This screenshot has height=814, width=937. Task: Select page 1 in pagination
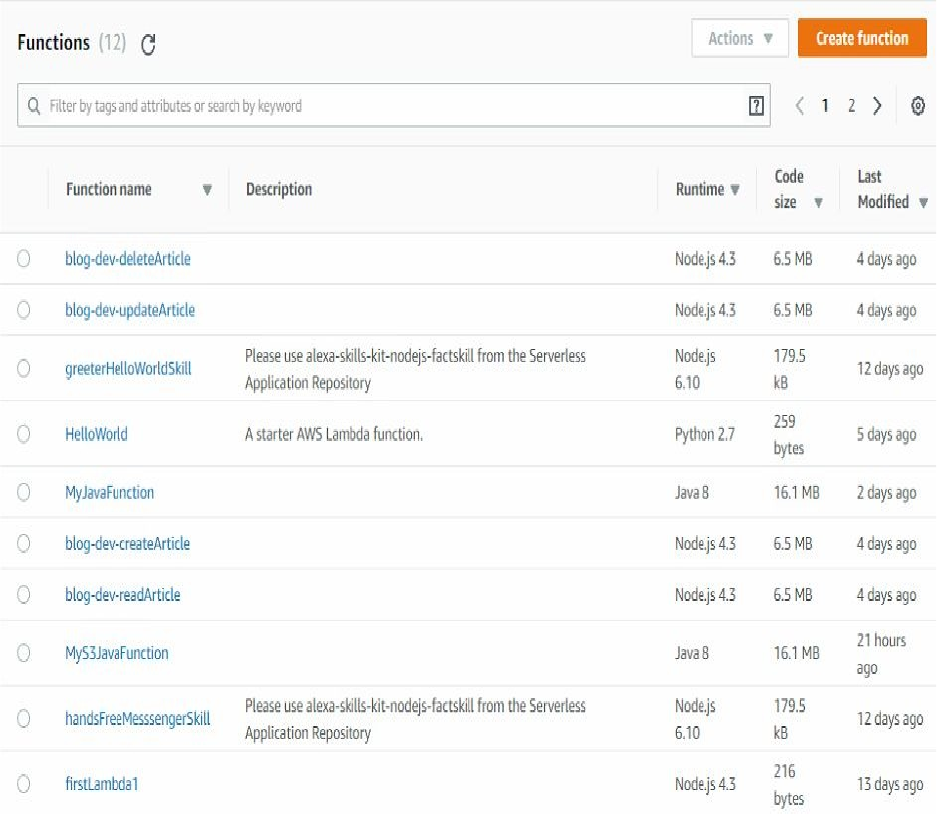point(825,106)
